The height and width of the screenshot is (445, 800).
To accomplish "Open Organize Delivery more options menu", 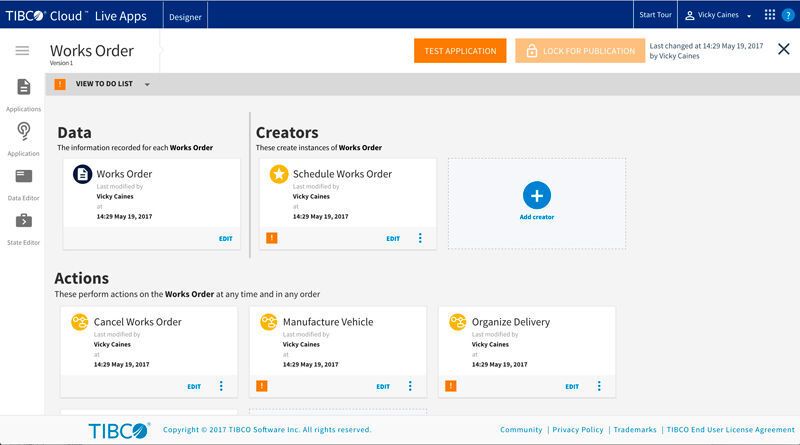I will (x=599, y=386).
